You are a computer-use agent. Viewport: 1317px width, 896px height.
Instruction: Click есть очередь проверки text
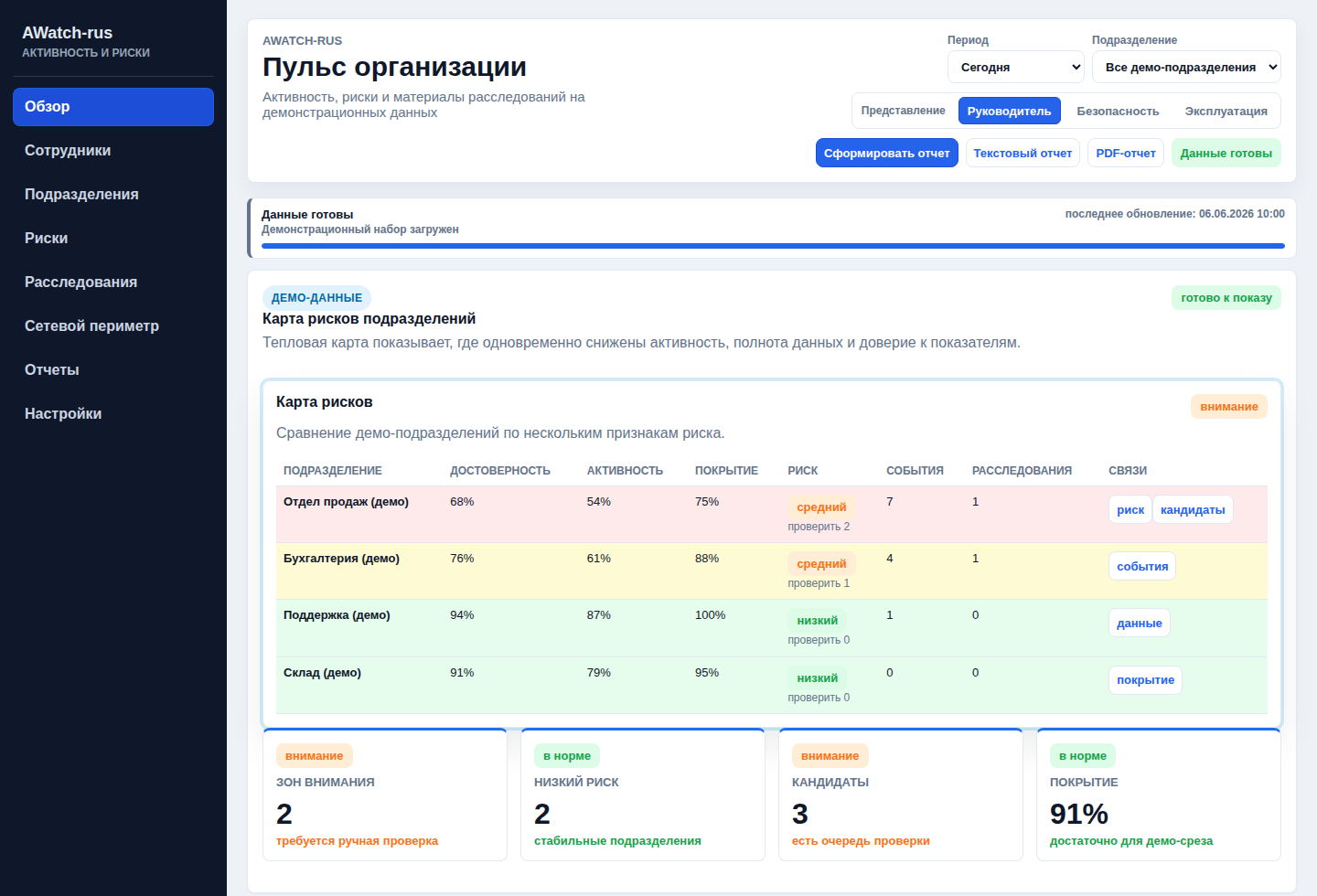click(x=861, y=840)
